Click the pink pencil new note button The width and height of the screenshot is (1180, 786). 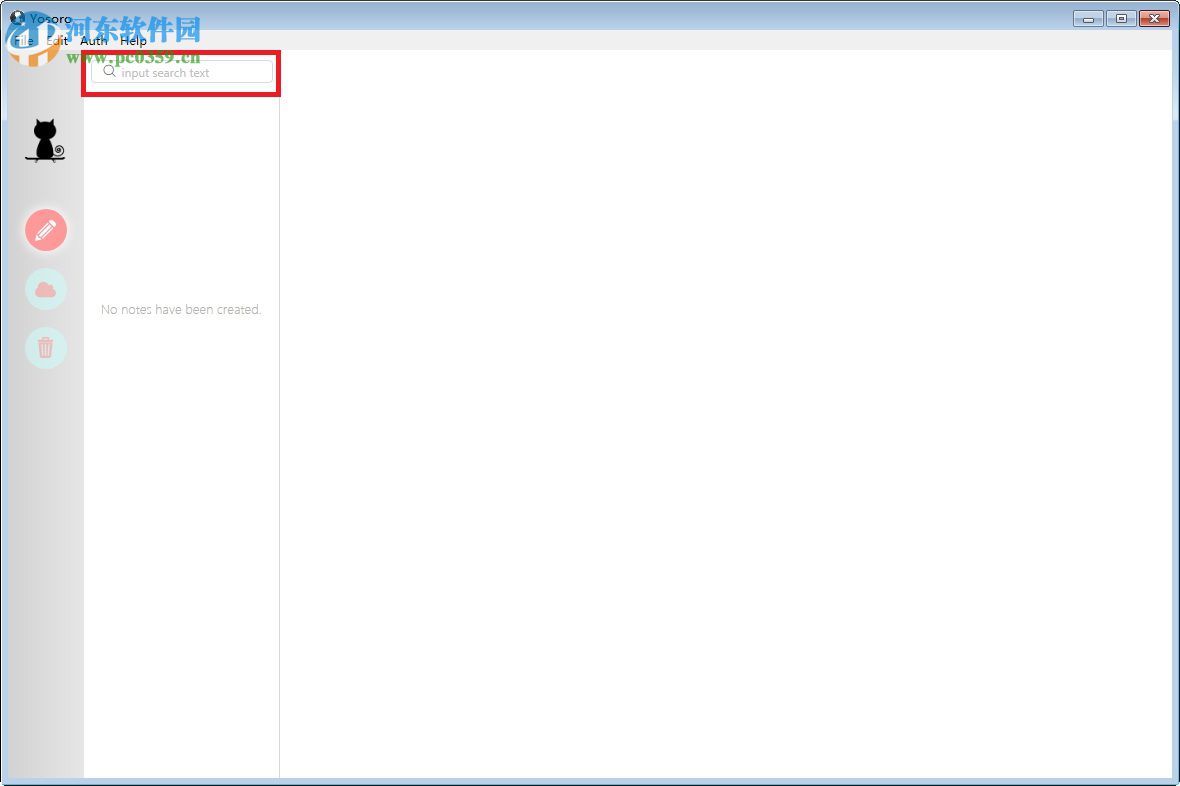point(46,230)
